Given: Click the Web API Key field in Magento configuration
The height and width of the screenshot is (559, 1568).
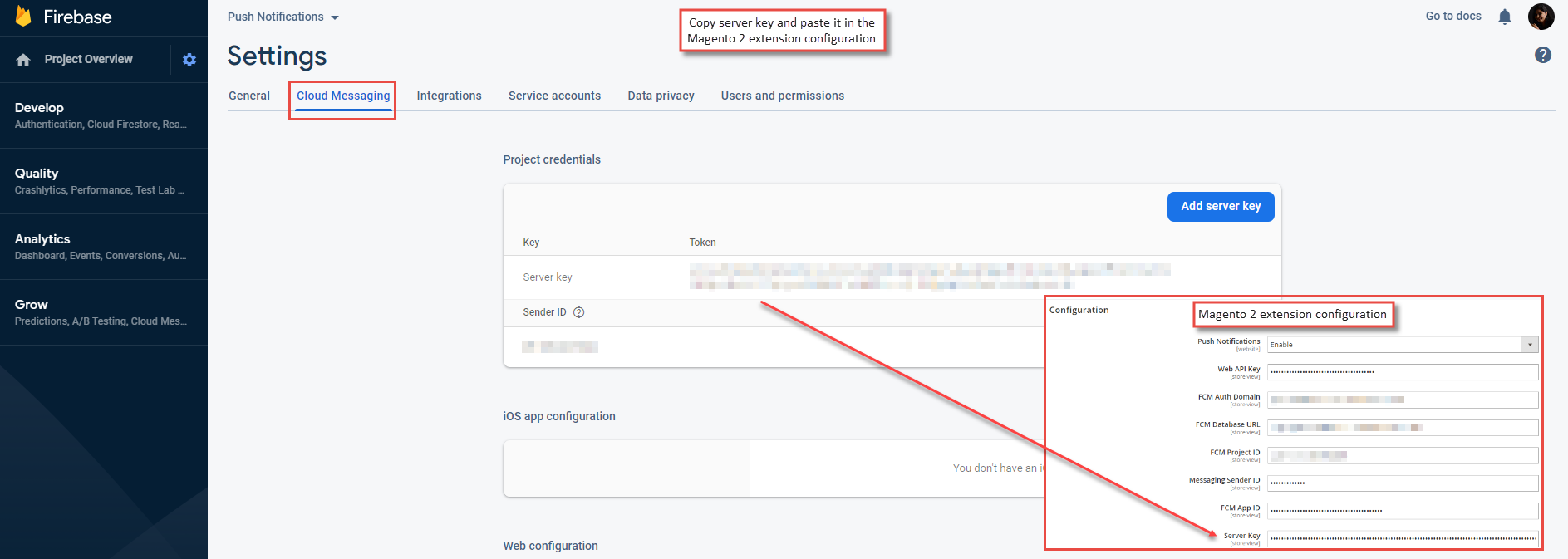Looking at the screenshot, I should pos(1403,372).
